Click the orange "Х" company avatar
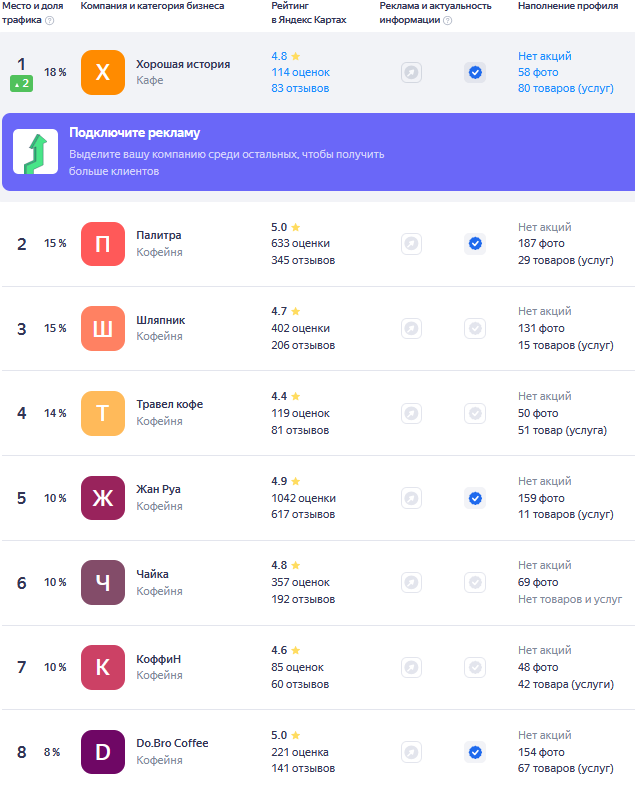 coord(103,72)
